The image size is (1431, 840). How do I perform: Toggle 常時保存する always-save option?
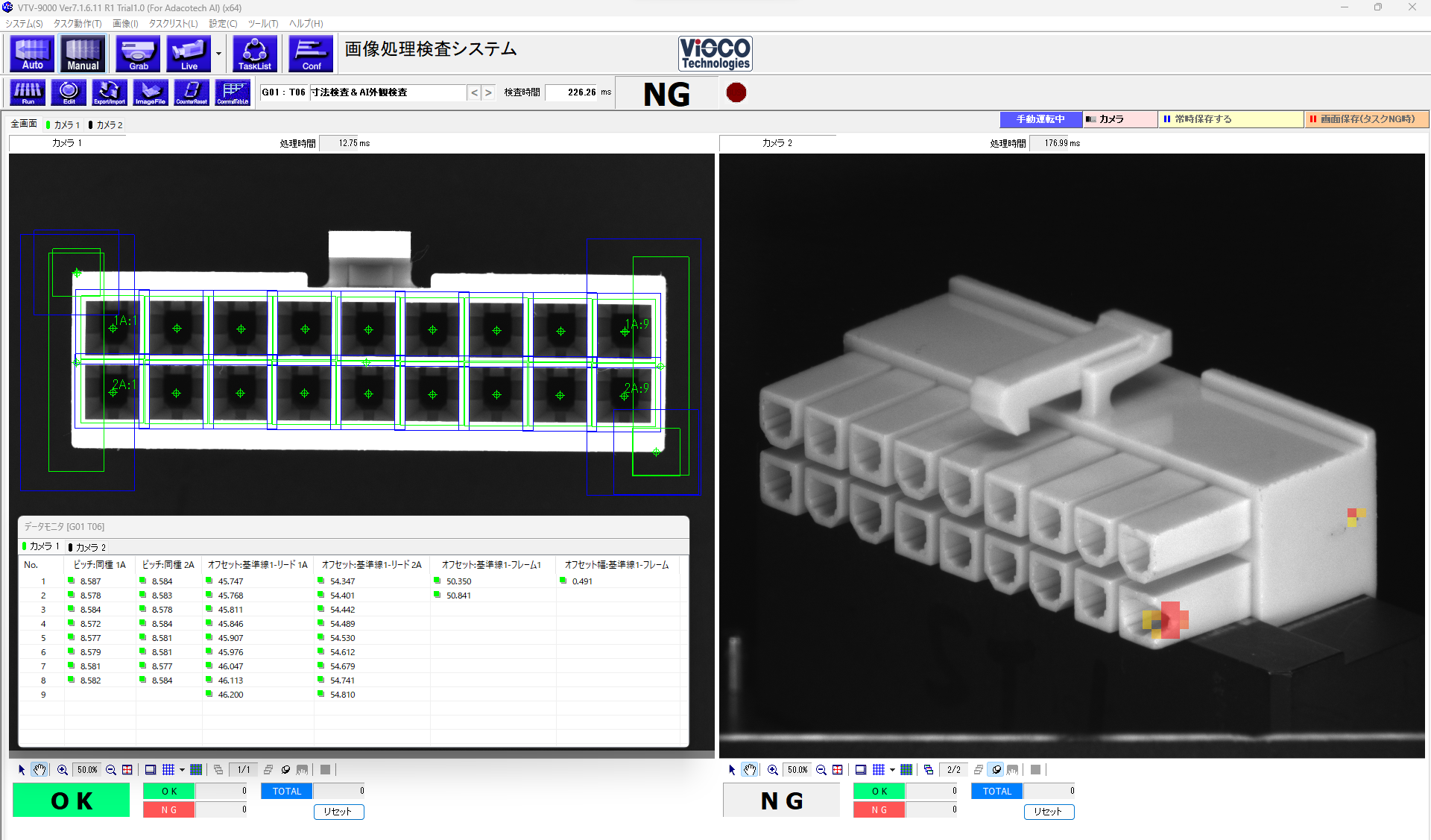pos(1230,119)
